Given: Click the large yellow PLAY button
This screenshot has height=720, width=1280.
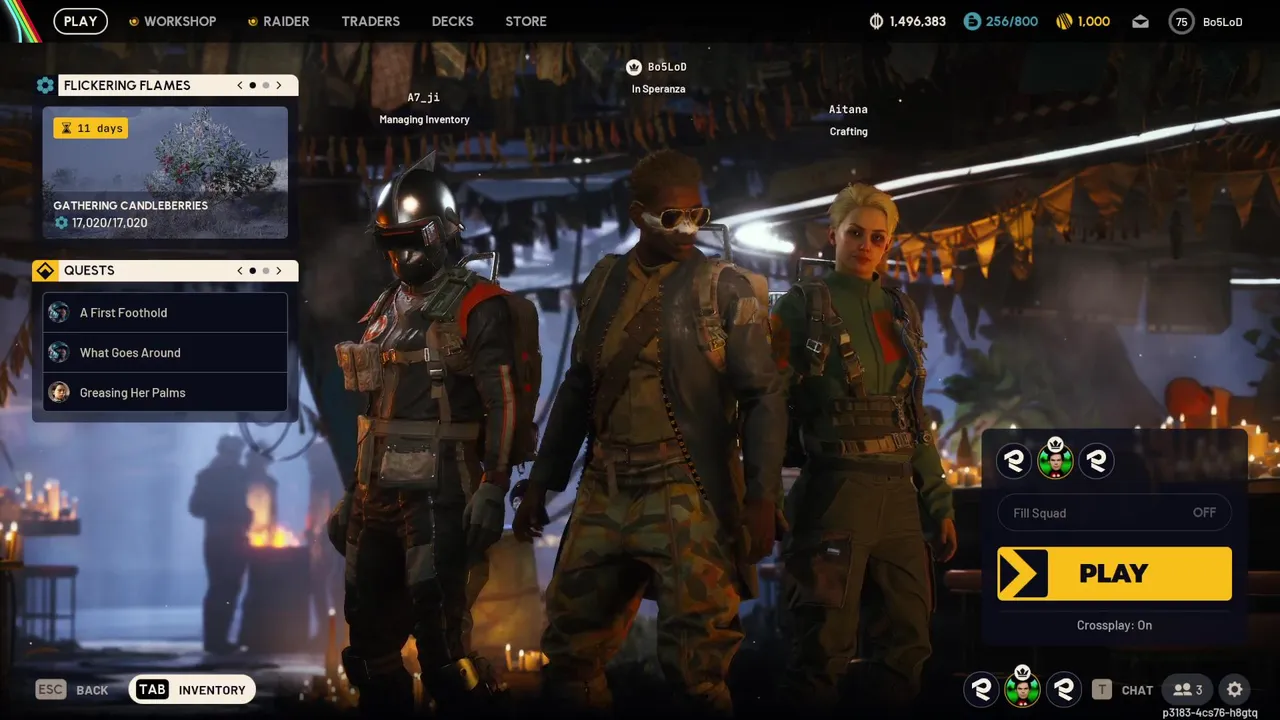Looking at the screenshot, I should pos(1114,573).
